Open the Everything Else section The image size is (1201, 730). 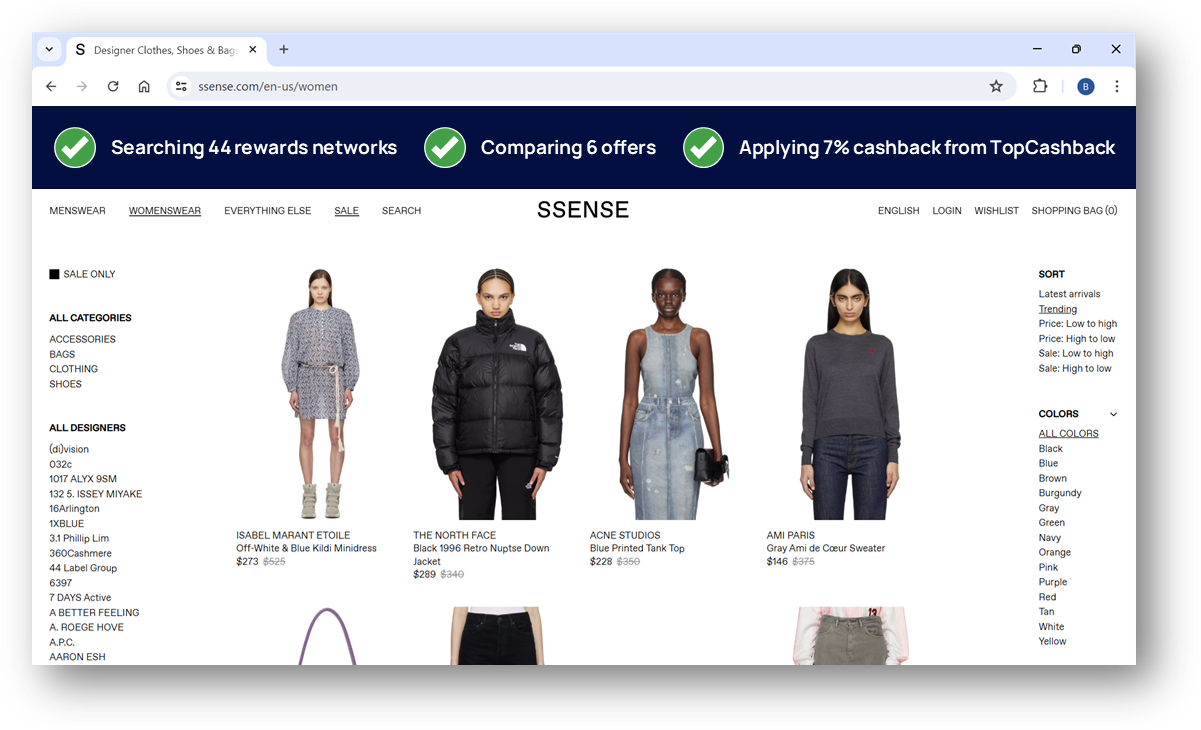[267, 211]
